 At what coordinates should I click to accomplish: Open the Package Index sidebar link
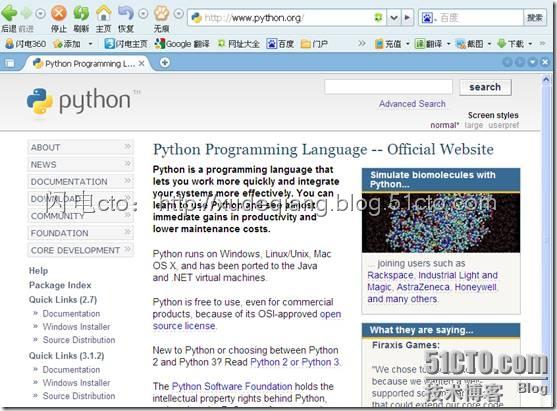(x=60, y=285)
